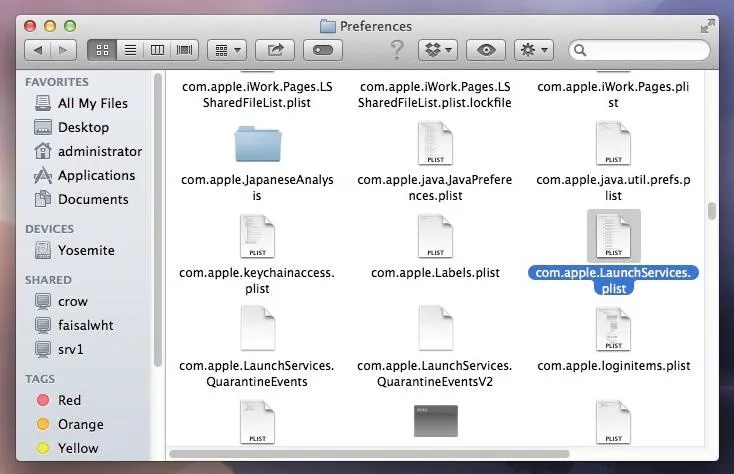Switch to icon view
The height and width of the screenshot is (474, 734).
(102, 50)
